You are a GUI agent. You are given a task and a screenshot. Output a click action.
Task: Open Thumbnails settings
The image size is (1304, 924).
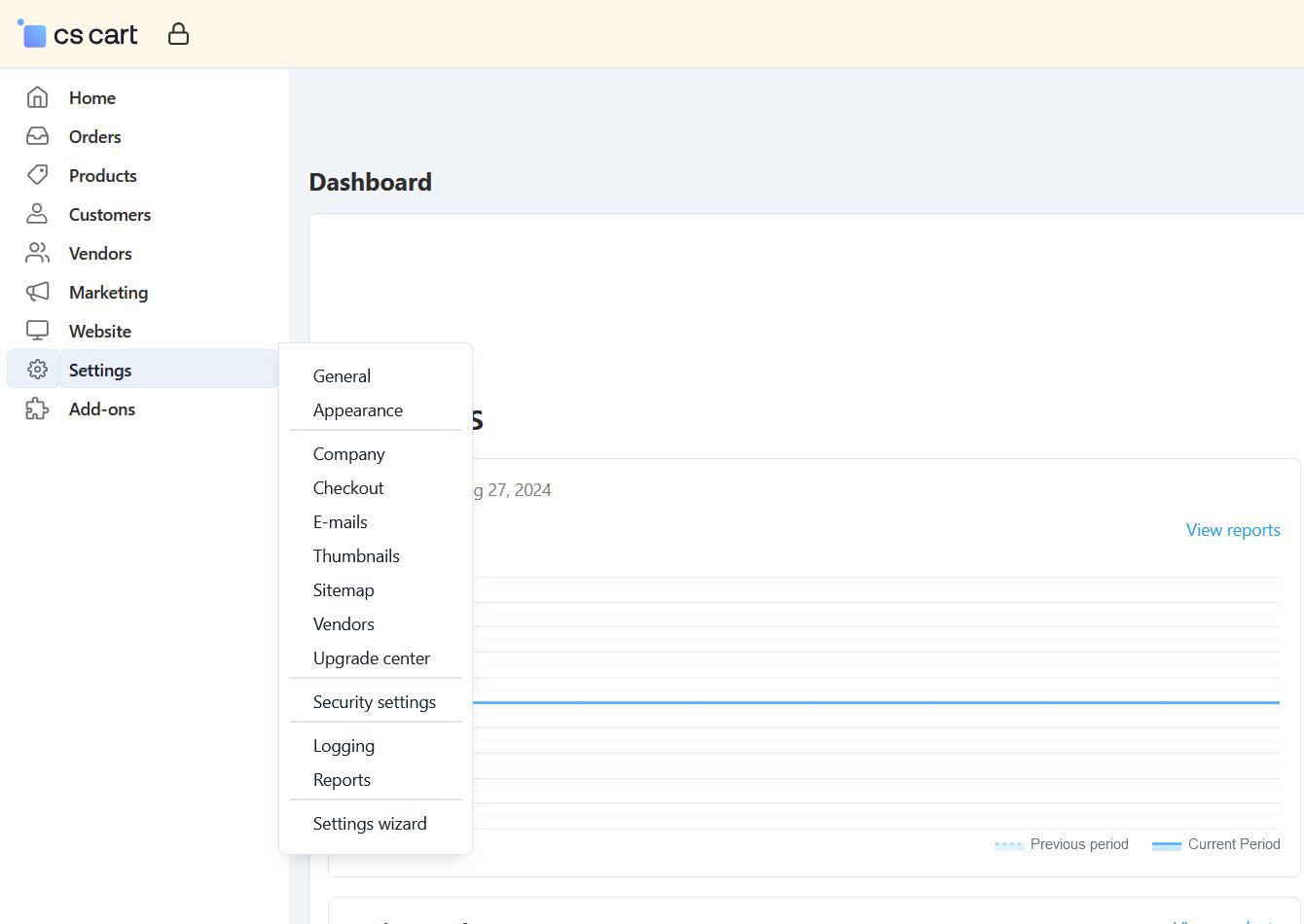tap(356, 556)
